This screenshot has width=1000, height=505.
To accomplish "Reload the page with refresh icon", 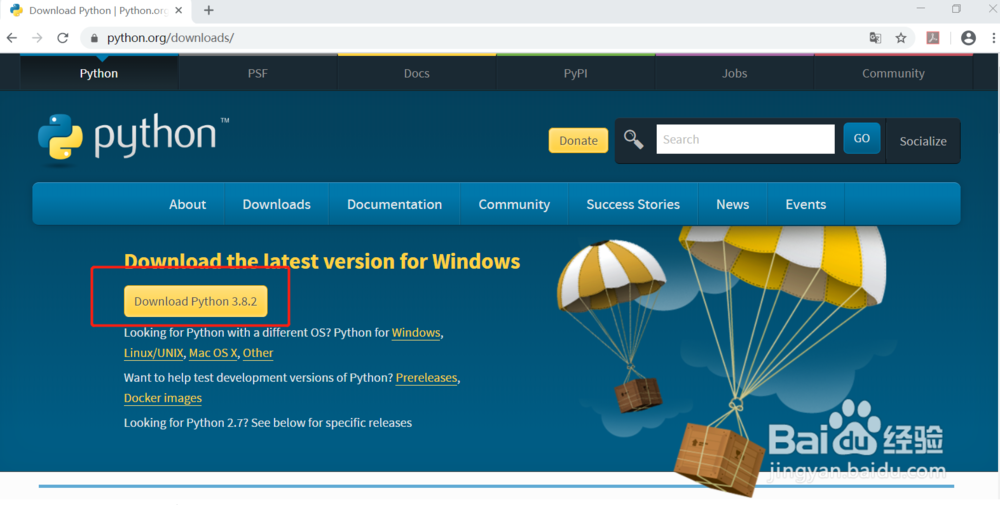I will 62,38.
